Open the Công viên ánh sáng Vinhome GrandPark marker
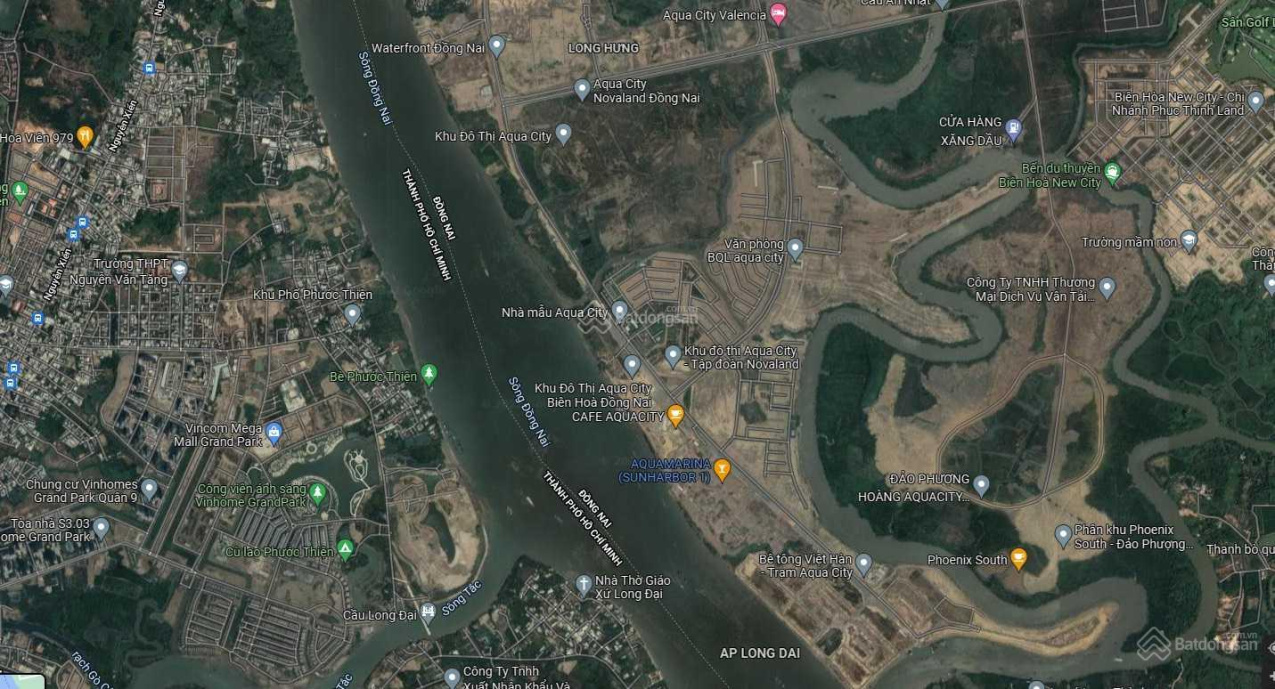 tap(317, 493)
